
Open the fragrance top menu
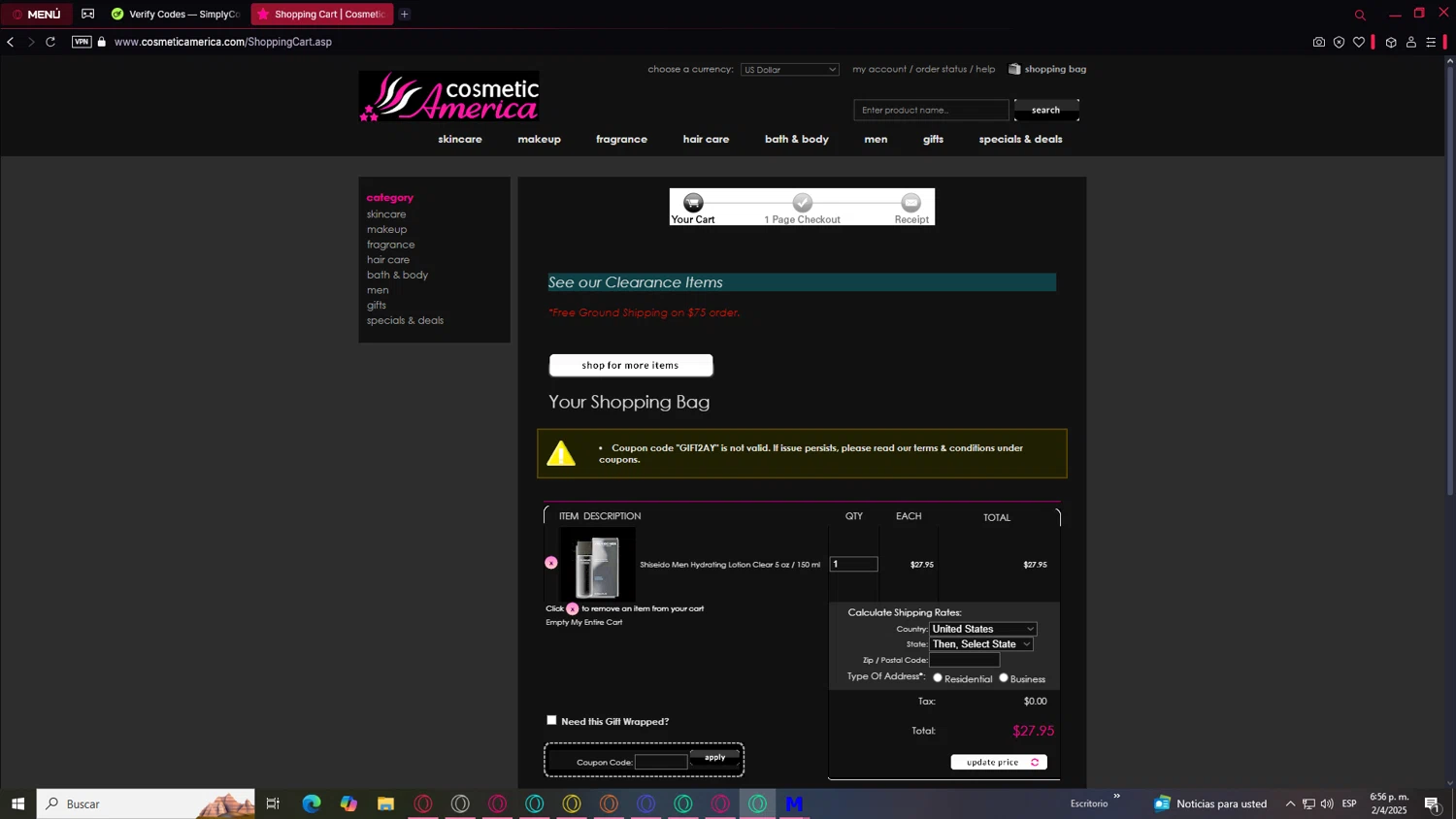coord(621,139)
